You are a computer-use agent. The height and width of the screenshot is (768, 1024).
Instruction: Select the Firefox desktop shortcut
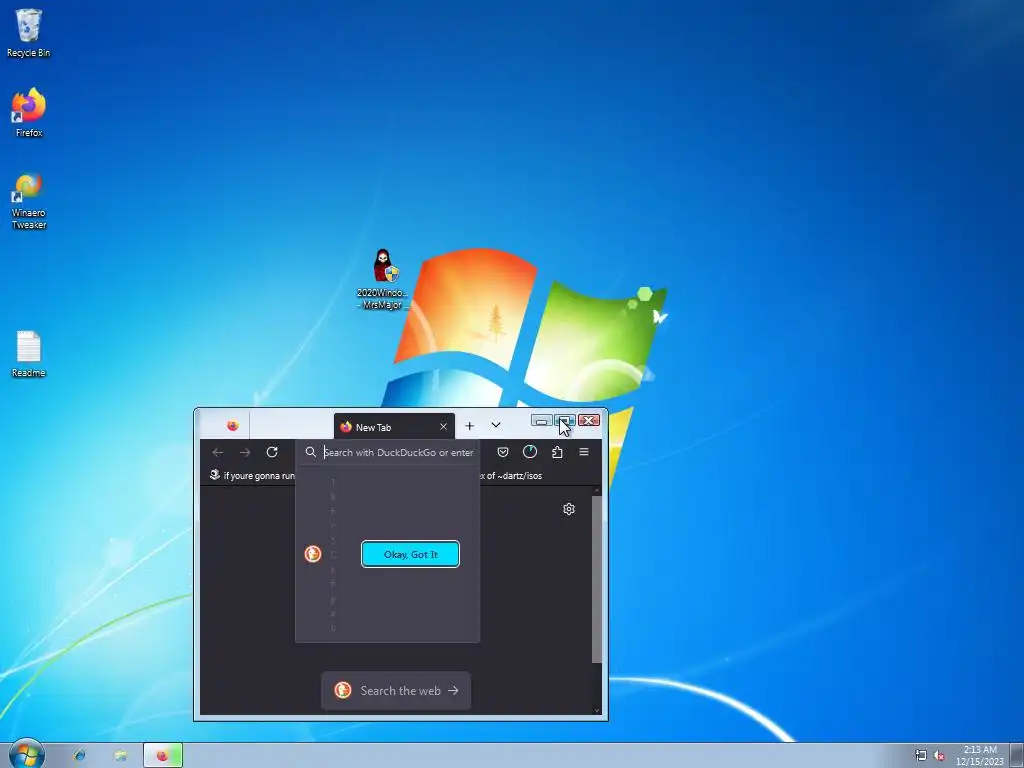click(29, 112)
